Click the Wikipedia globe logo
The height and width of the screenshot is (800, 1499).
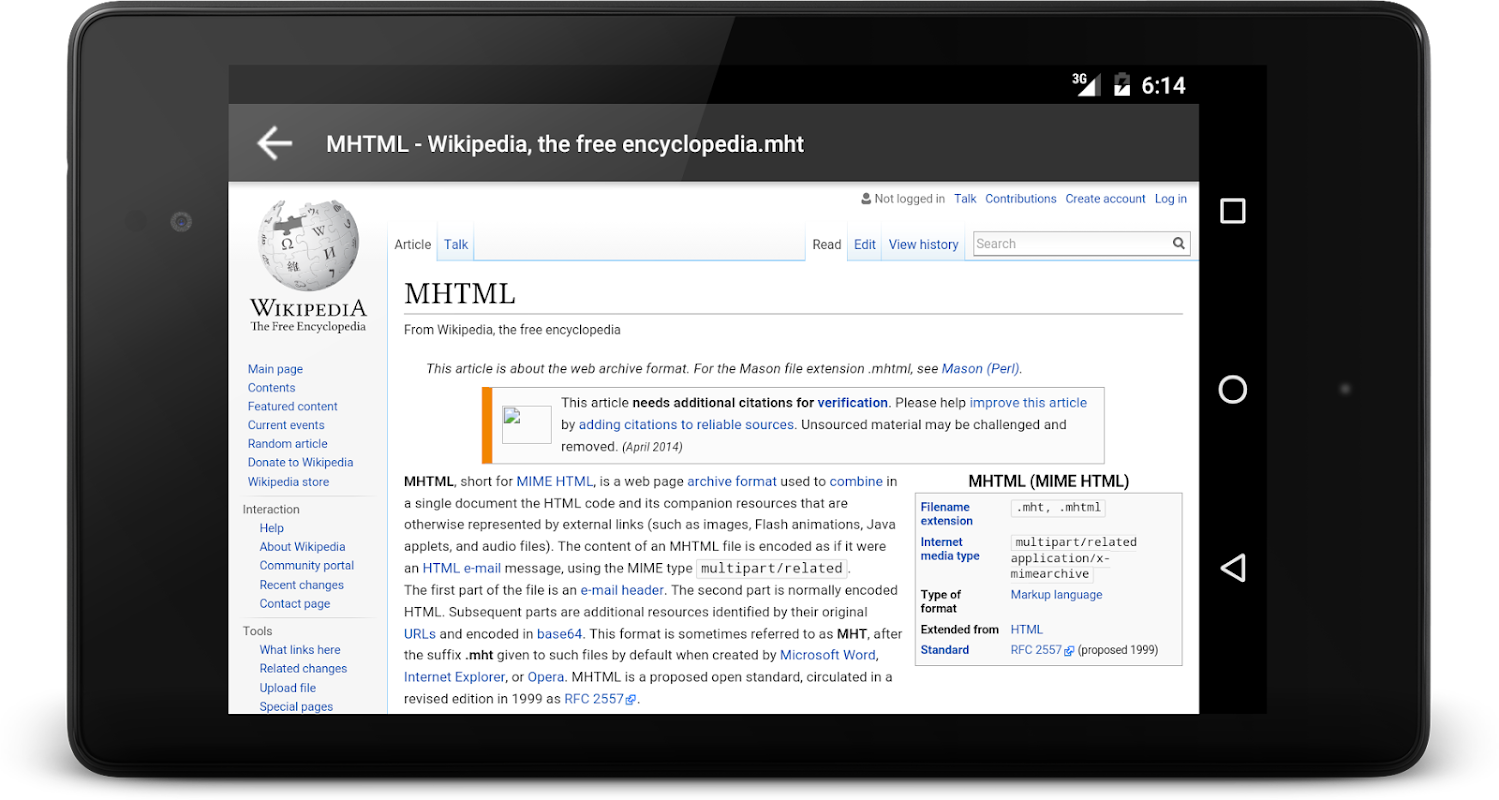click(308, 246)
